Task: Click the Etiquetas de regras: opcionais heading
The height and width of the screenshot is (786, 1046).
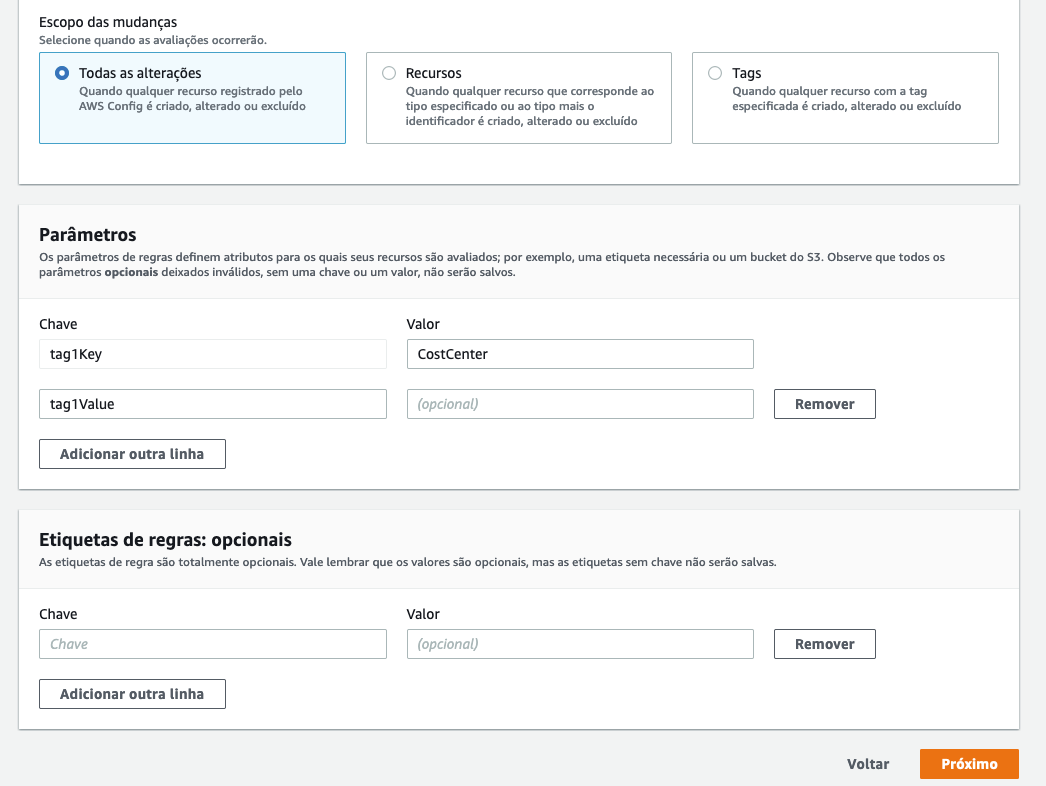Action: 165,540
